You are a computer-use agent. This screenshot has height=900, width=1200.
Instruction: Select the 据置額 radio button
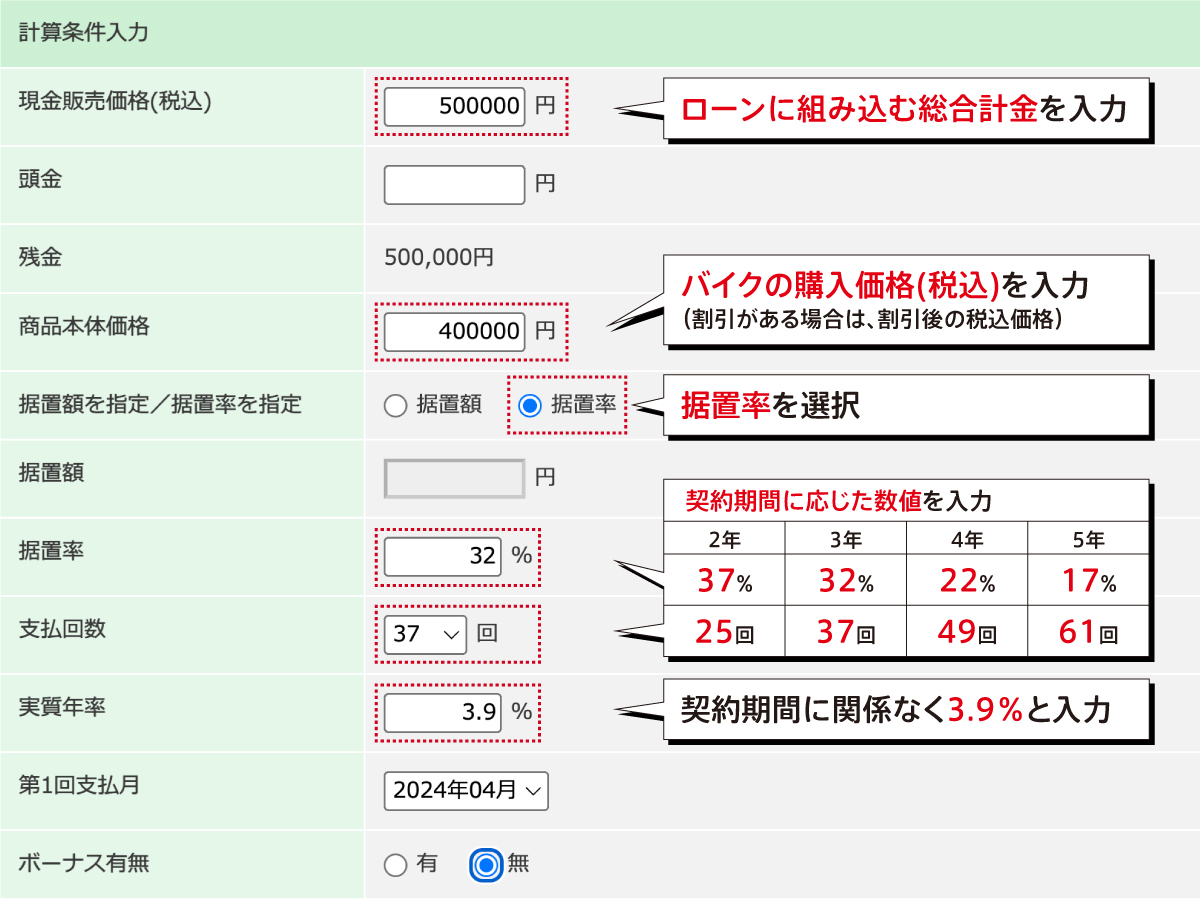(x=396, y=405)
